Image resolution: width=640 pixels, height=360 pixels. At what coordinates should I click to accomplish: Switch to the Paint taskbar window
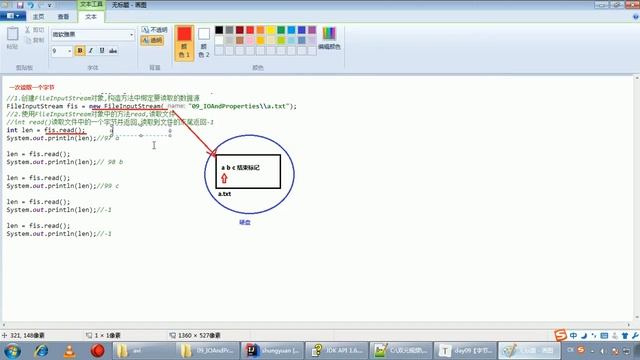click(x=529, y=351)
